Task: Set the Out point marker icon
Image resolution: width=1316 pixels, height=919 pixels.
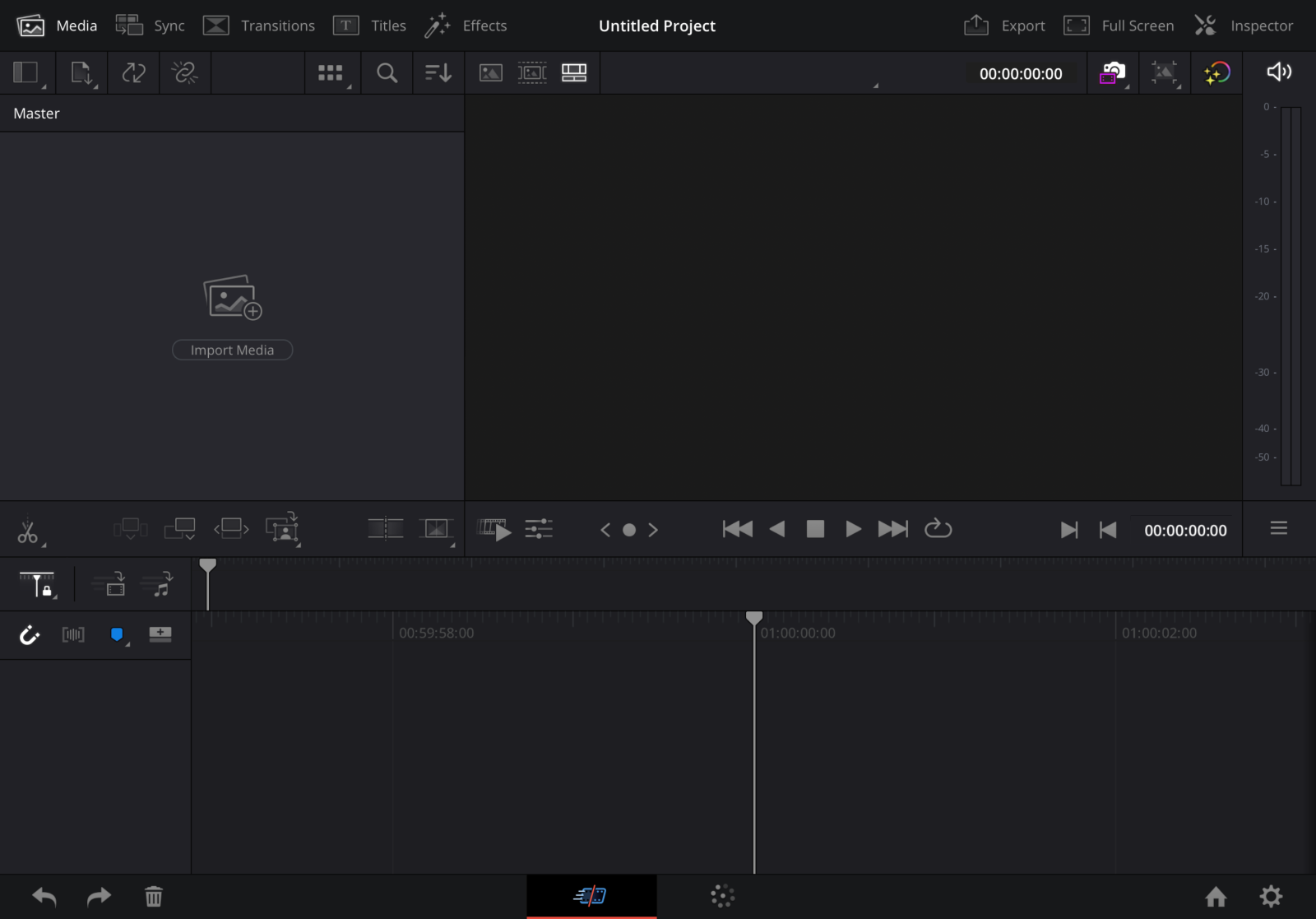Action: (1108, 530)
